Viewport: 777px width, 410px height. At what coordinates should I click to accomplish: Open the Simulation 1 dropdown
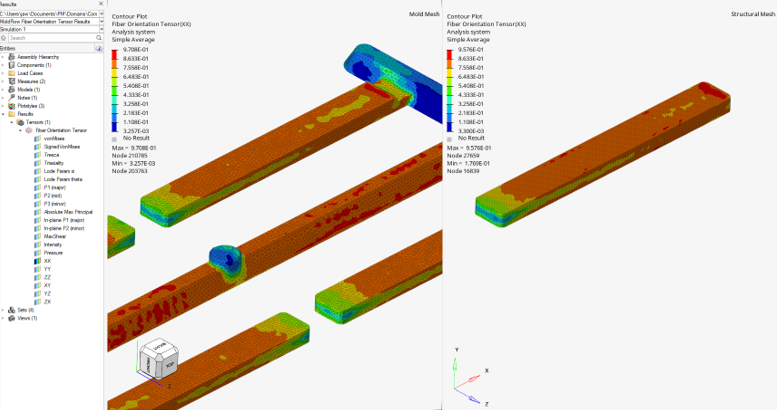tap(101, 30)
